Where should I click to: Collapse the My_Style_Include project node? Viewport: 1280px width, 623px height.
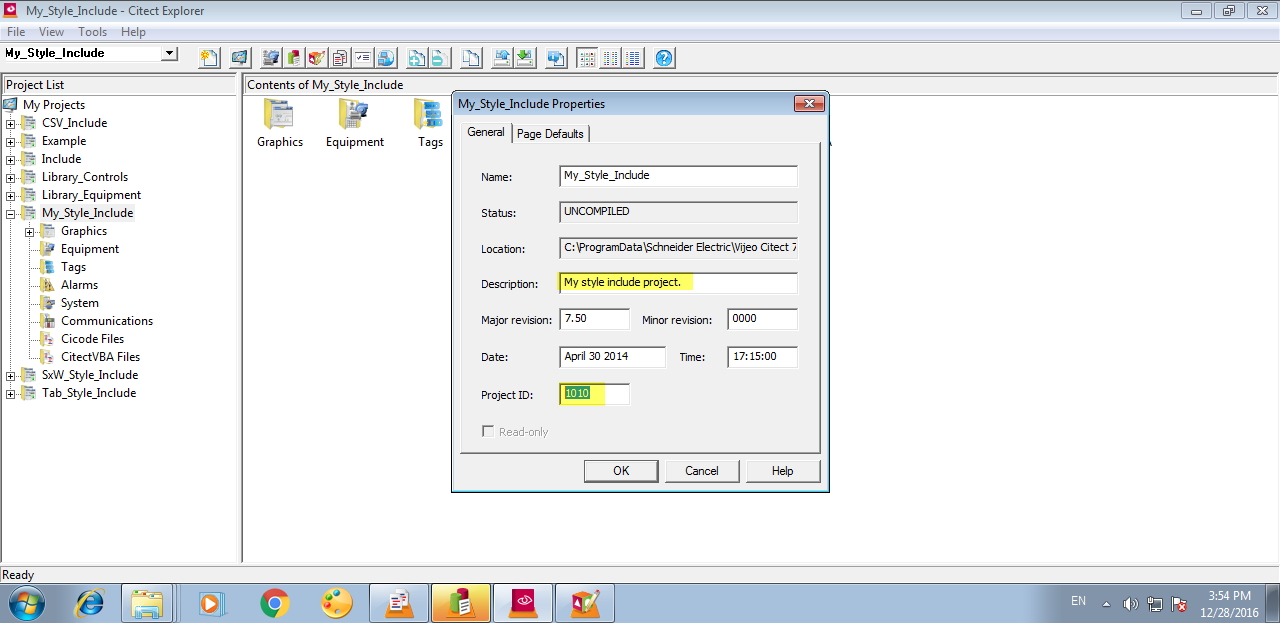(9, 212)
